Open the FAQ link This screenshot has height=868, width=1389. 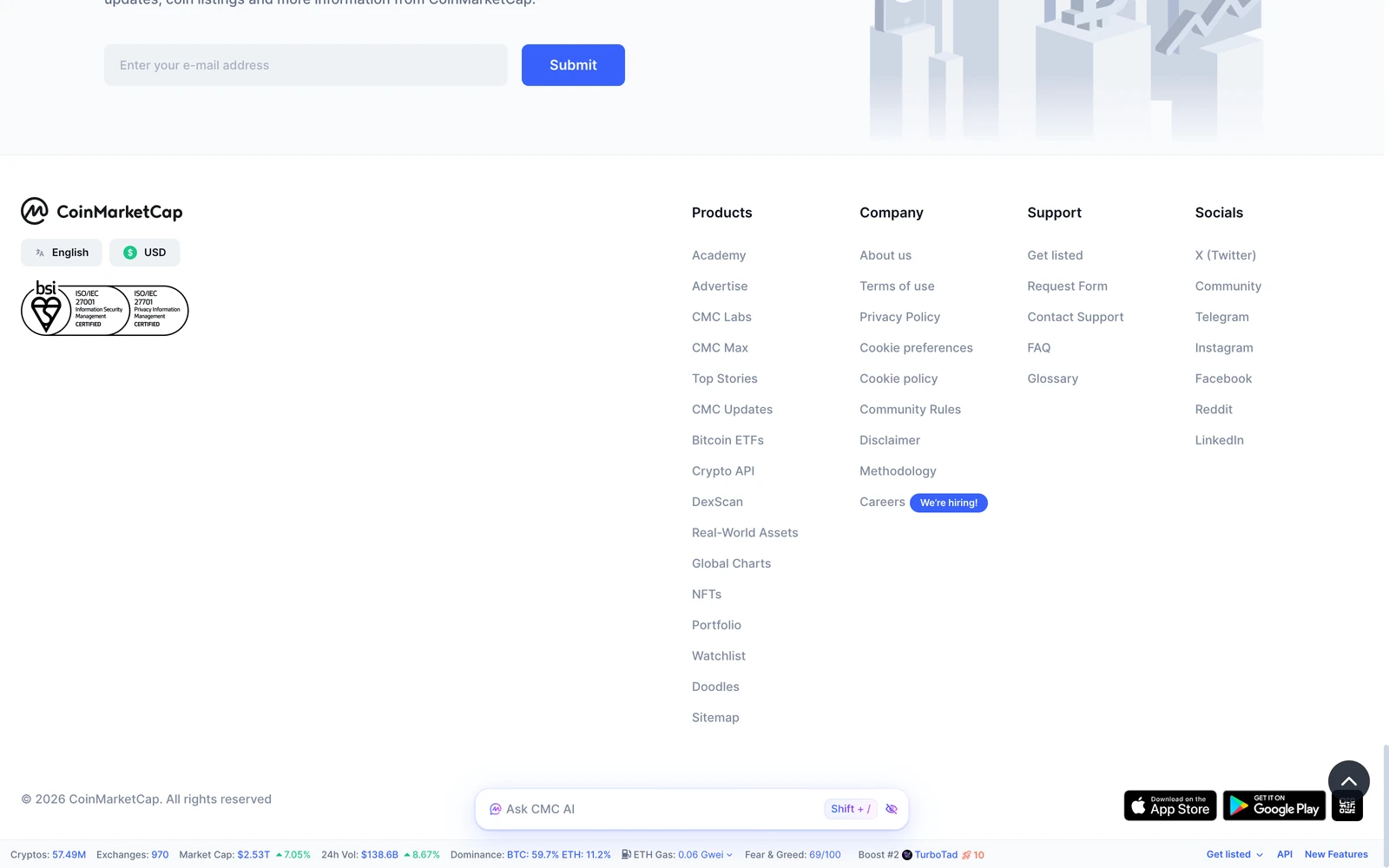tap(1038, 348)
